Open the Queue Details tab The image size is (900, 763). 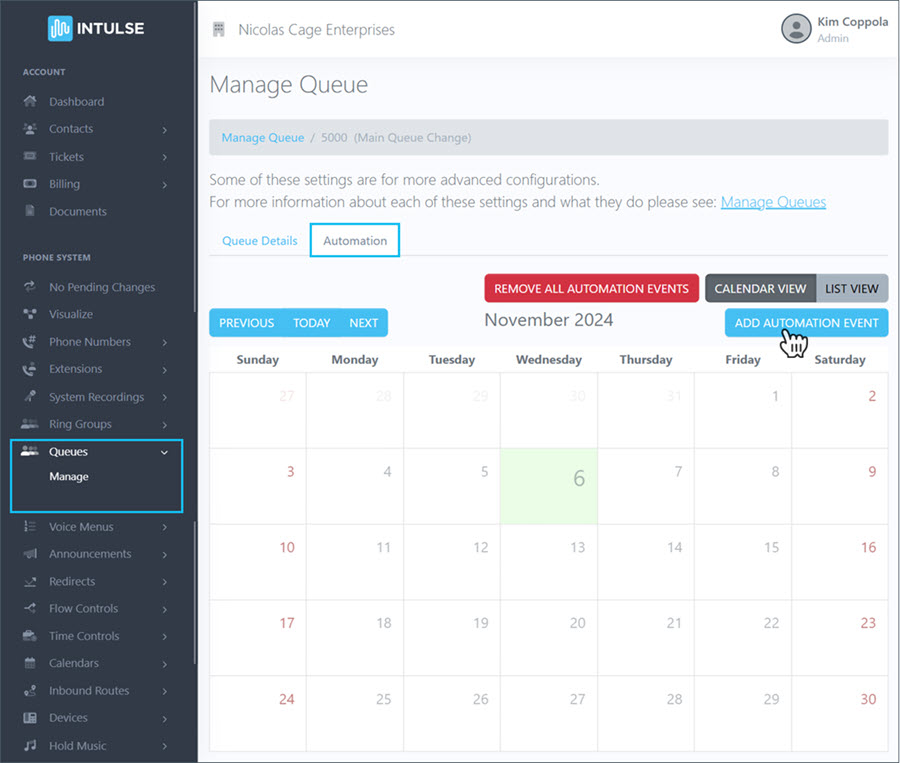click(x=259, y=241)
